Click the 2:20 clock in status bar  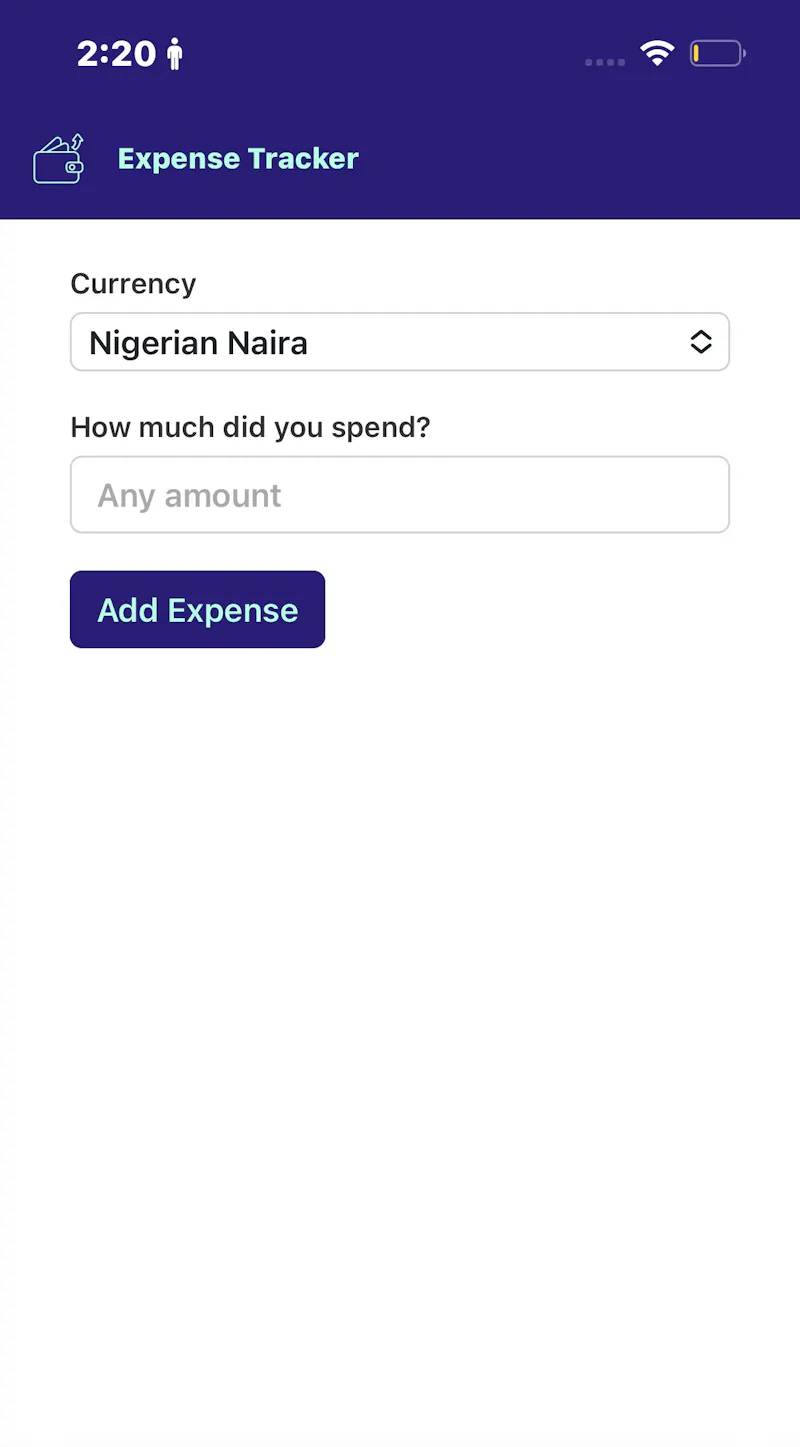point(116,53)
